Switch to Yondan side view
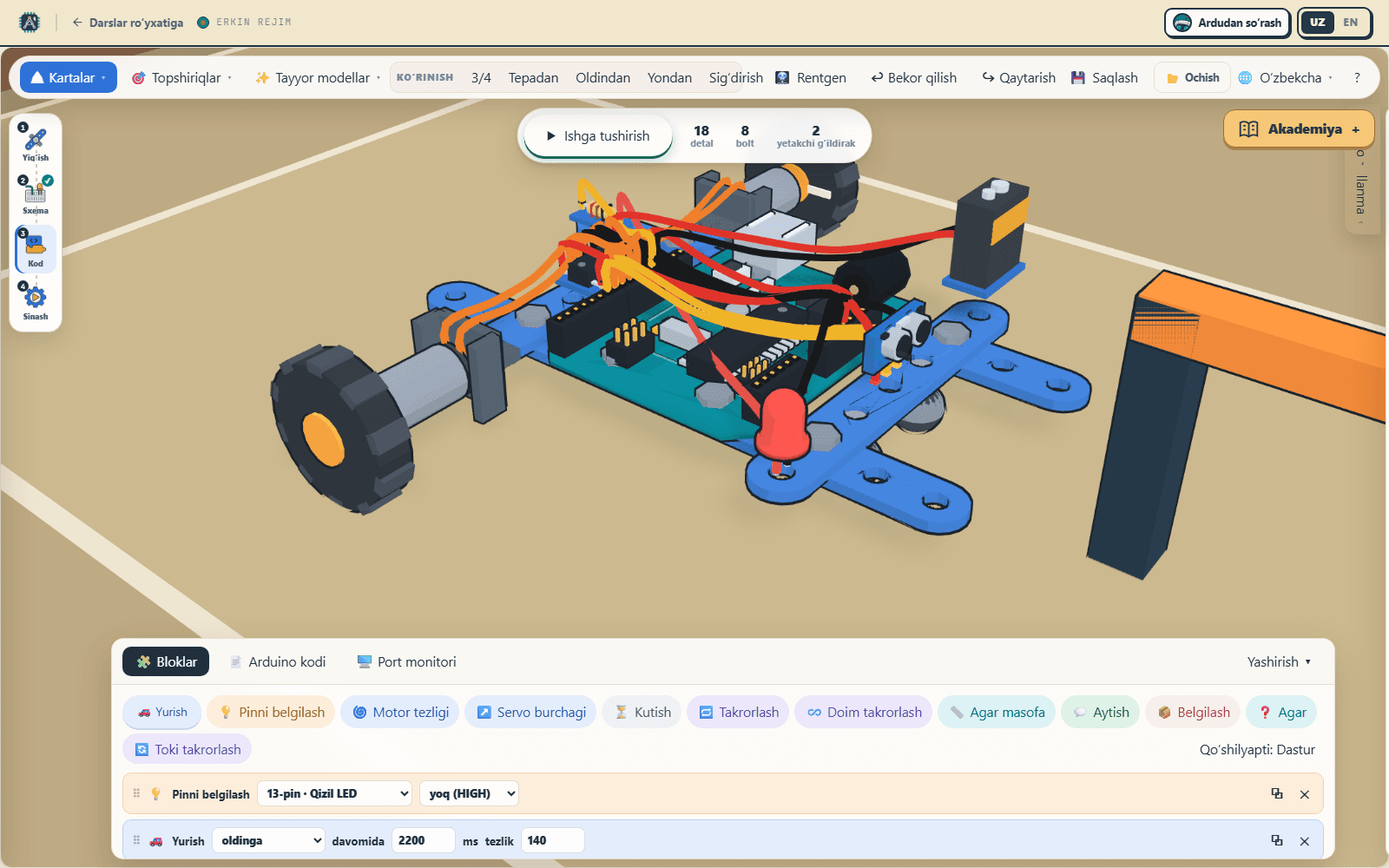The height and width of the screenshot is (868, 1389). point(669,77)
